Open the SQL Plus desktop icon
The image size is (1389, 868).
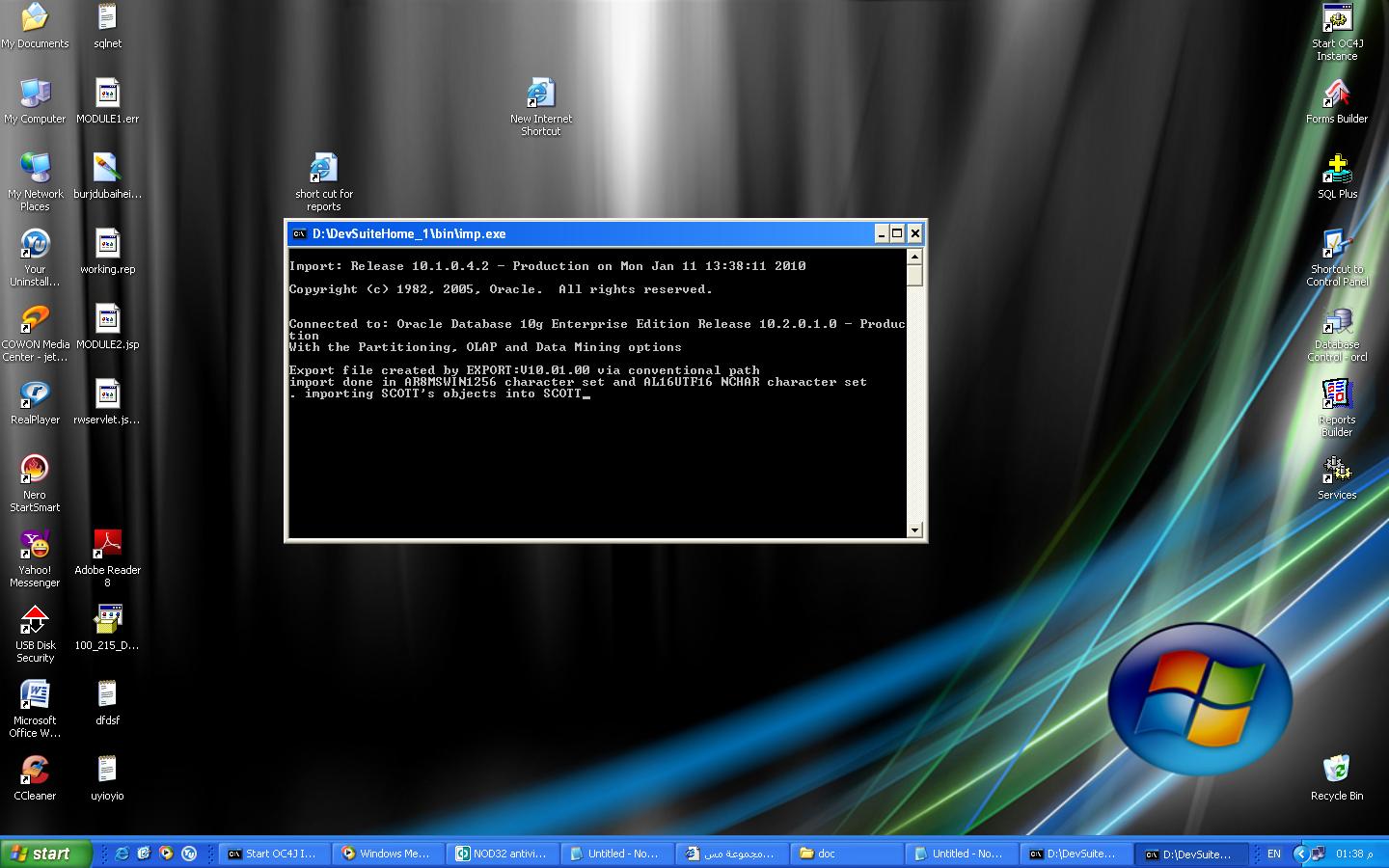(1337, 174)
